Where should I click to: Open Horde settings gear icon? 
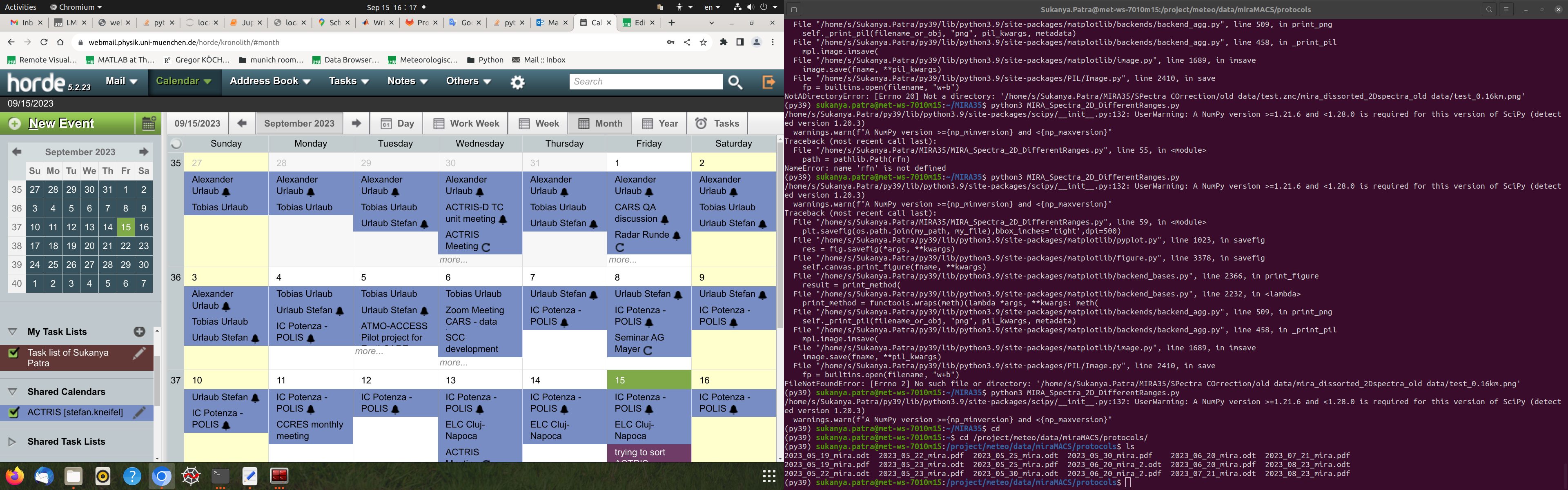tap(517, 82)
